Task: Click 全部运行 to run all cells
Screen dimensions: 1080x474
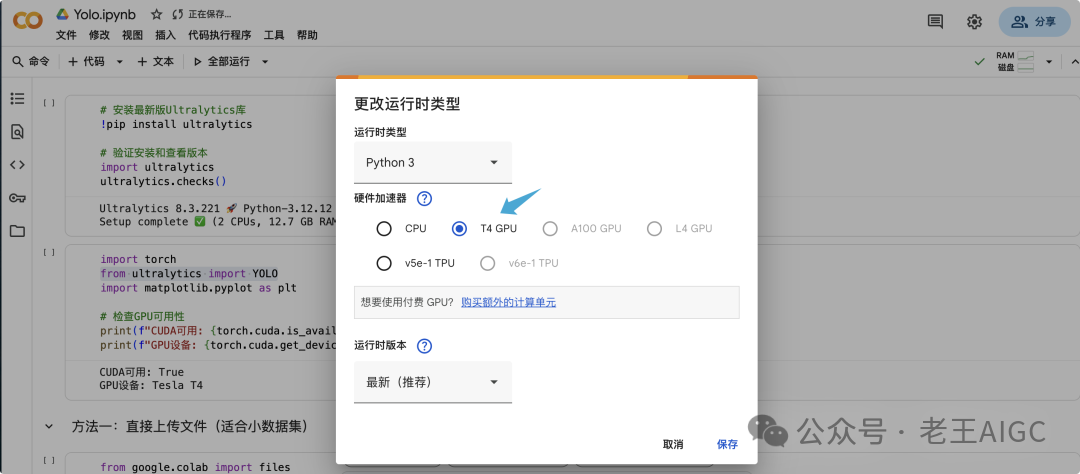Action: pyautogui.click(x=221, y=62)
